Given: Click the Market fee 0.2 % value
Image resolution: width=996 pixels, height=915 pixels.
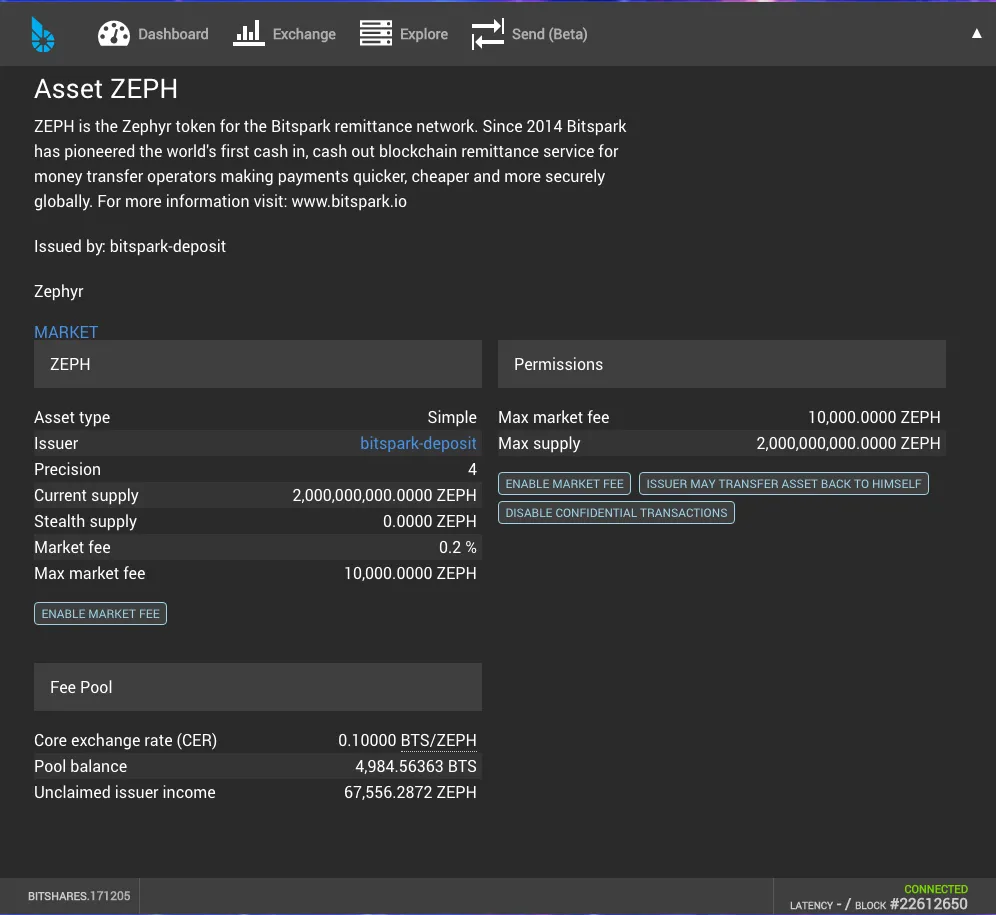Looking at the screenshot, I should click(457, 547).
